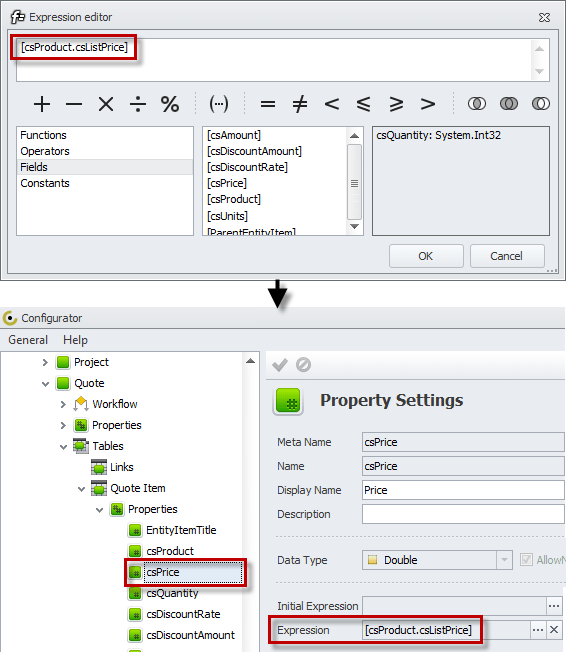566x652 pixels.
Task: Insert the less-than-or-equal operator
Action: [x=363, y=104]
